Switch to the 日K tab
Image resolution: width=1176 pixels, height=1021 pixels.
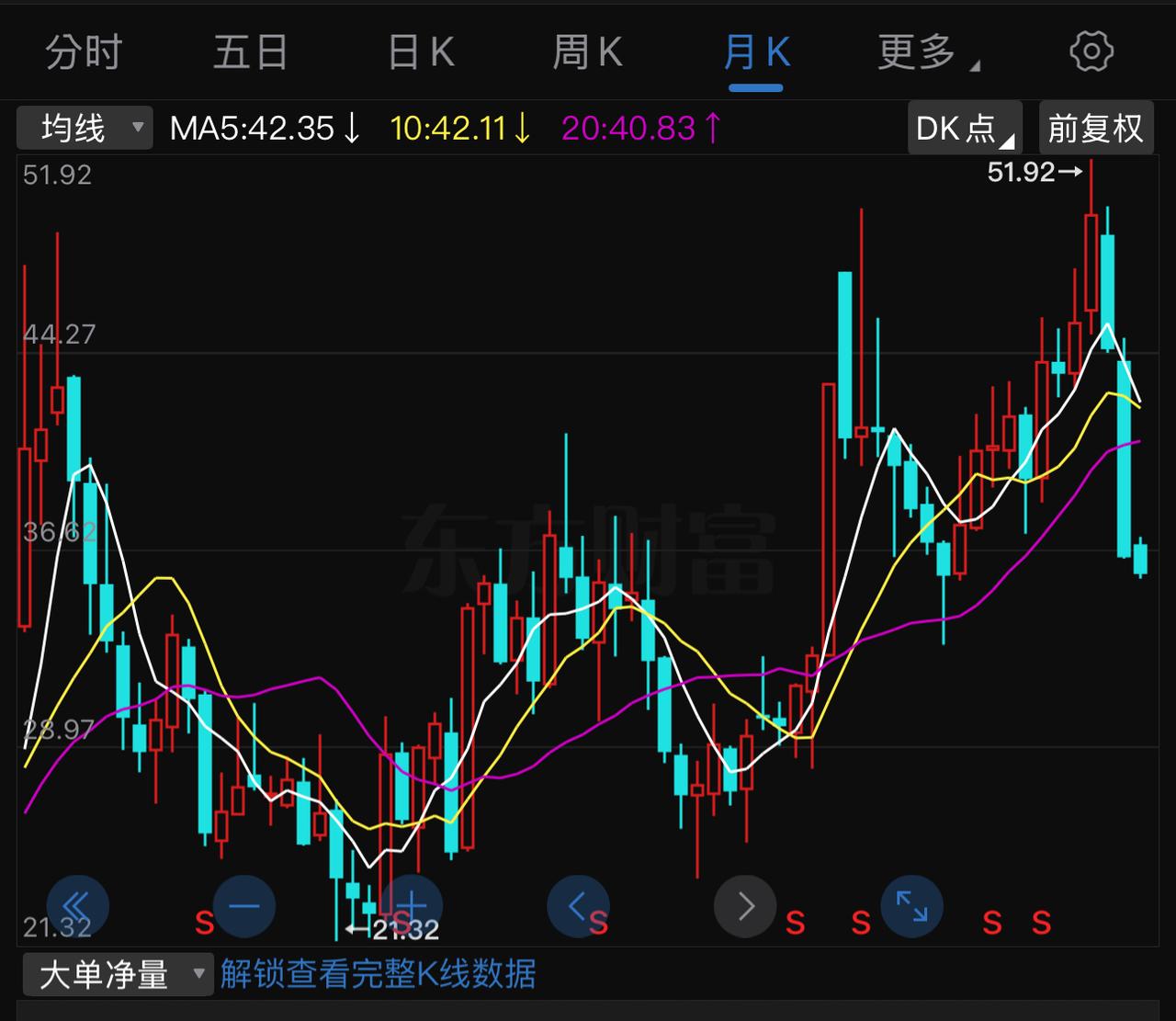(421, 52)
